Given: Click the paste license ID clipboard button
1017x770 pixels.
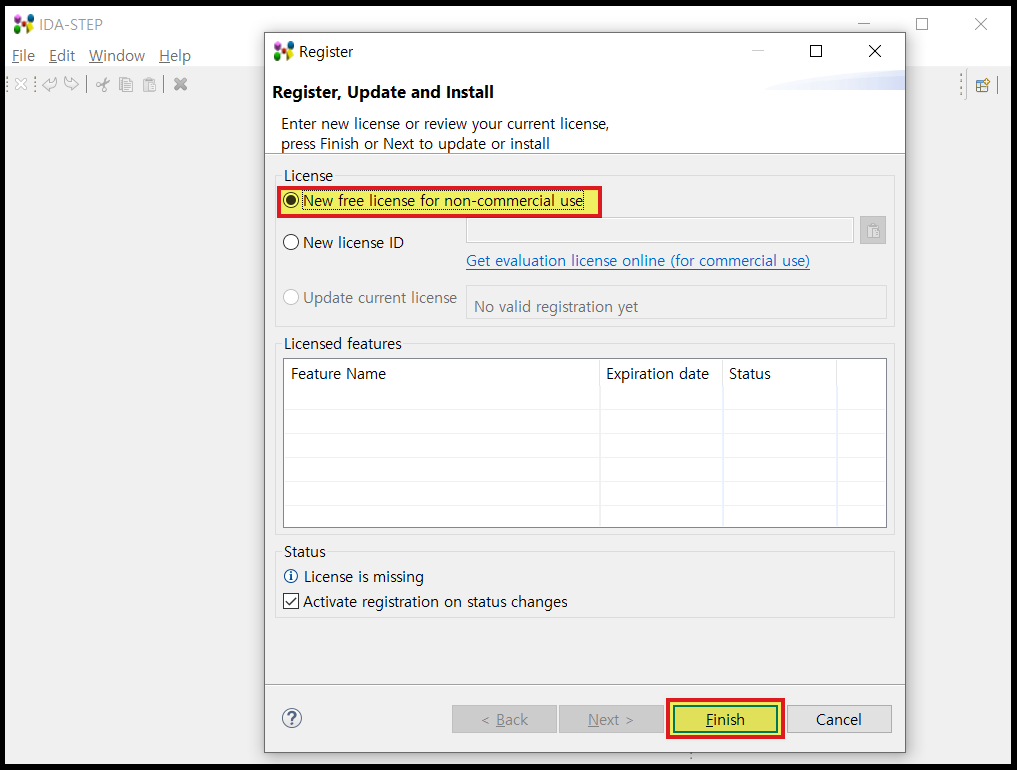Looking at the screenshot, I should click(x=873, y=230).
